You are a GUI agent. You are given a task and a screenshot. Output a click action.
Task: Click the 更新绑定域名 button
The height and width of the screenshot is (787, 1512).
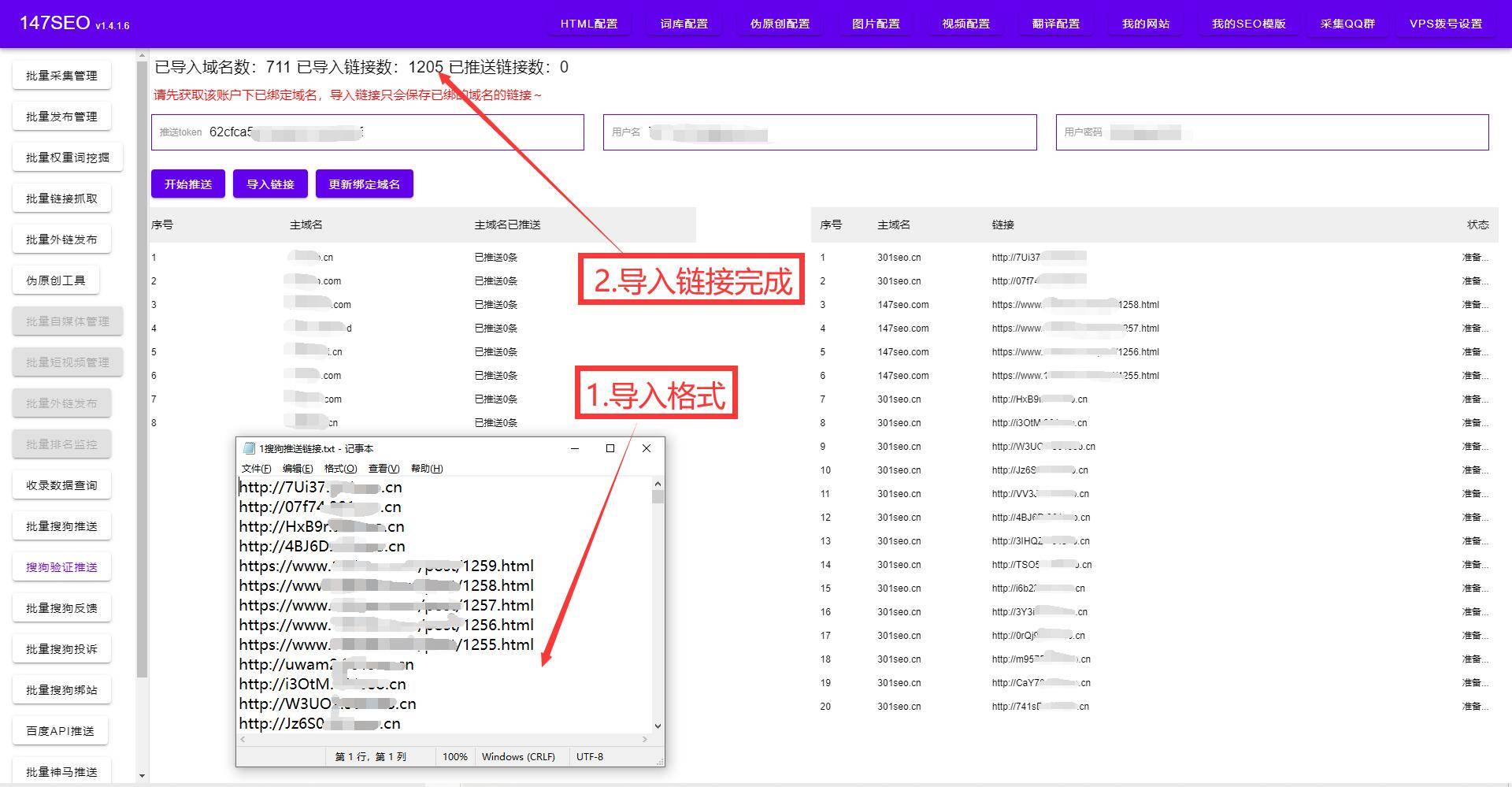364,184
